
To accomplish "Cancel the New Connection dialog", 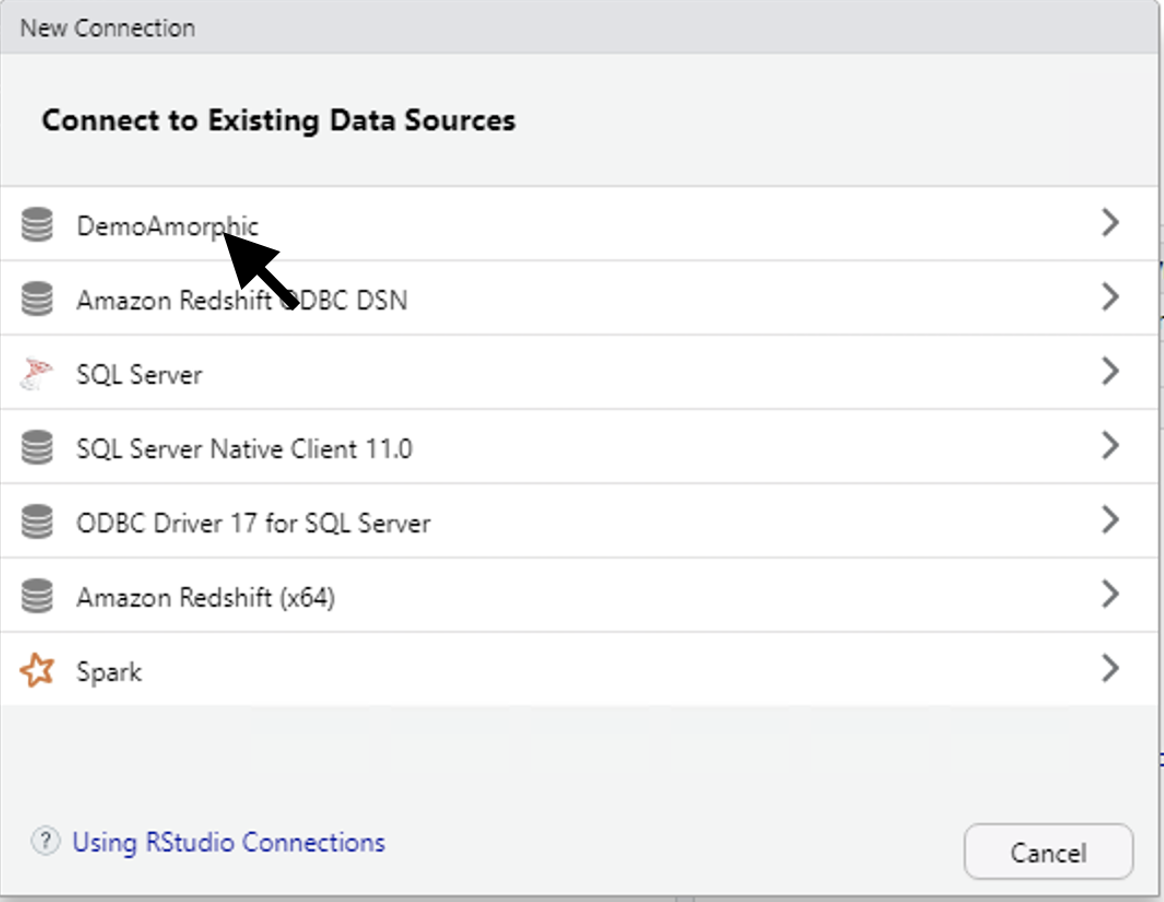I will tap(1048, 852).
